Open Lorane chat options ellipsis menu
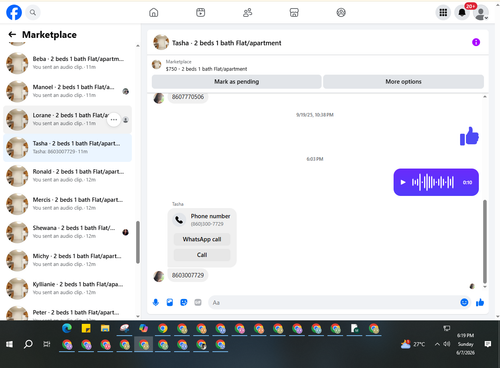Image resolution: width=500 pixels, height=368 pixels. 114,119
